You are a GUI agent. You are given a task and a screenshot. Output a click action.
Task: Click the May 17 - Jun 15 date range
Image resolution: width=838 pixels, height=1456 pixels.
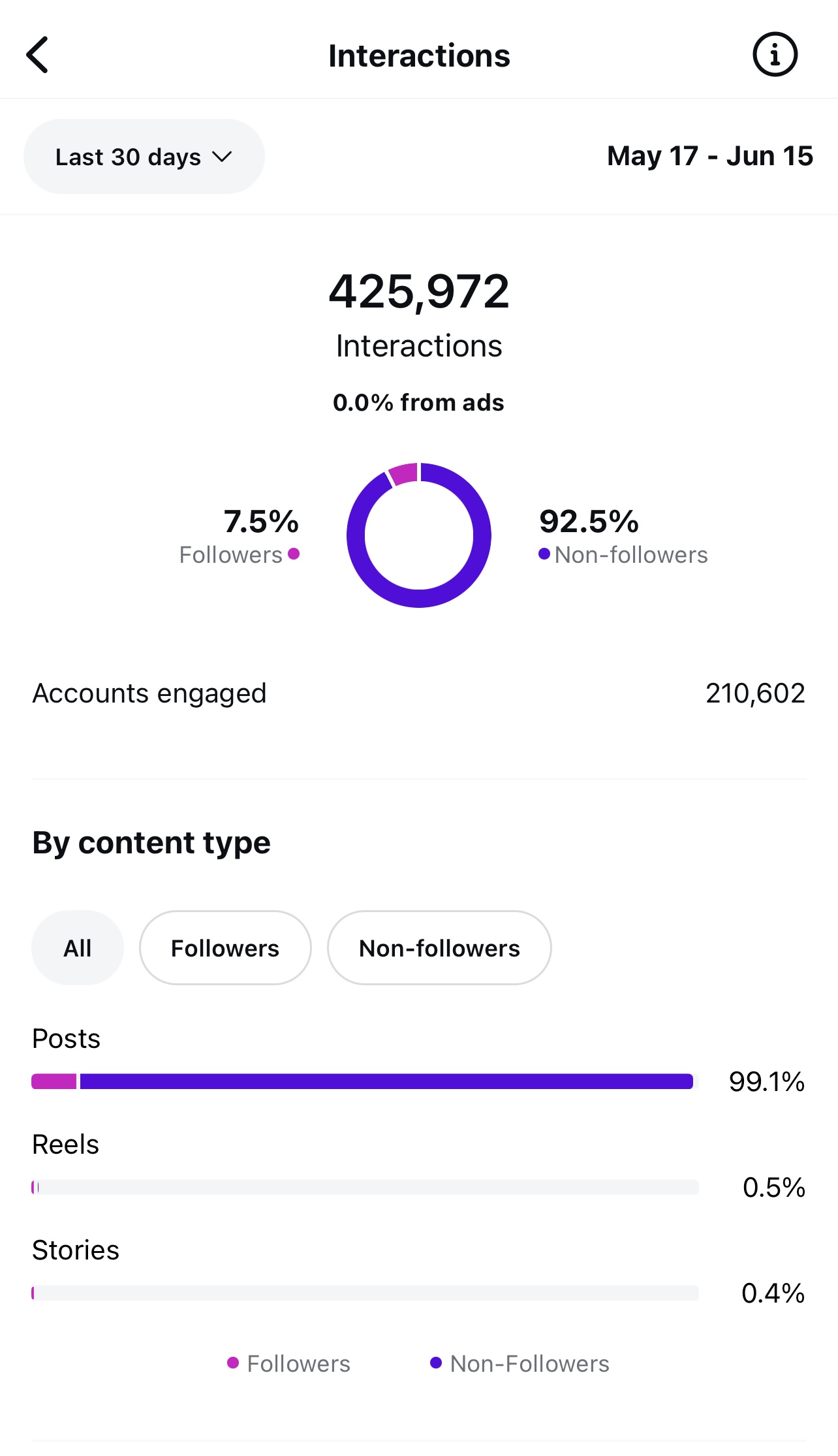(x=709, y=156)
